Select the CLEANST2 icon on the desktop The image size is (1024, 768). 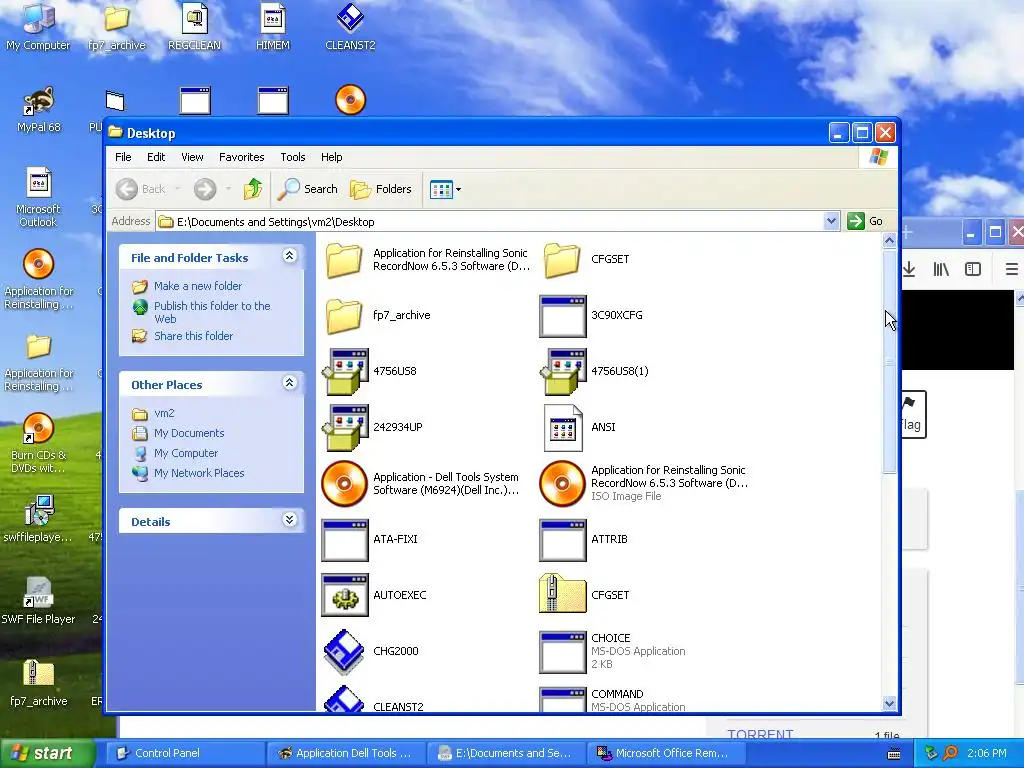350,26
